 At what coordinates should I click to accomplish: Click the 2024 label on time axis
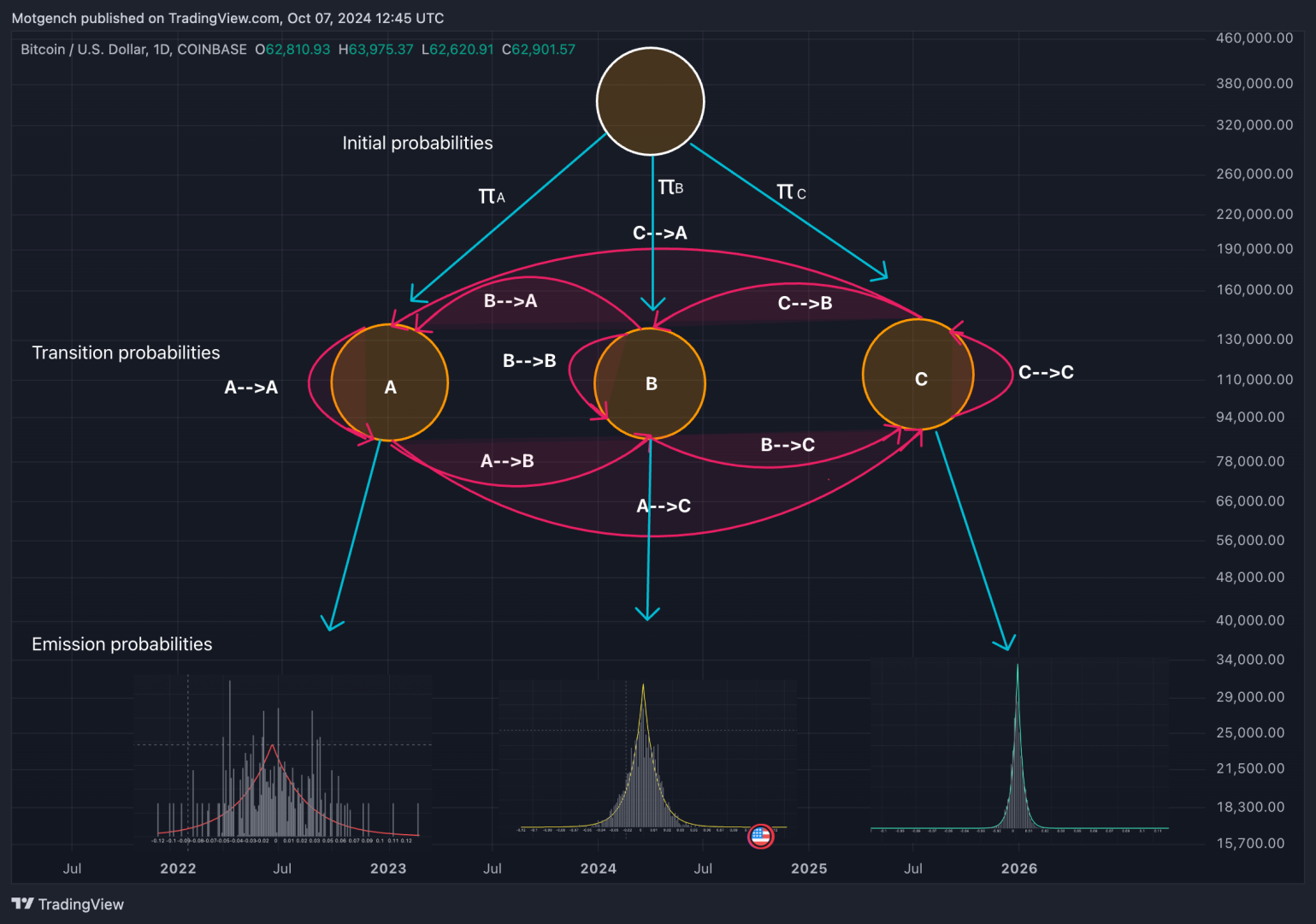tap(598, 868)
